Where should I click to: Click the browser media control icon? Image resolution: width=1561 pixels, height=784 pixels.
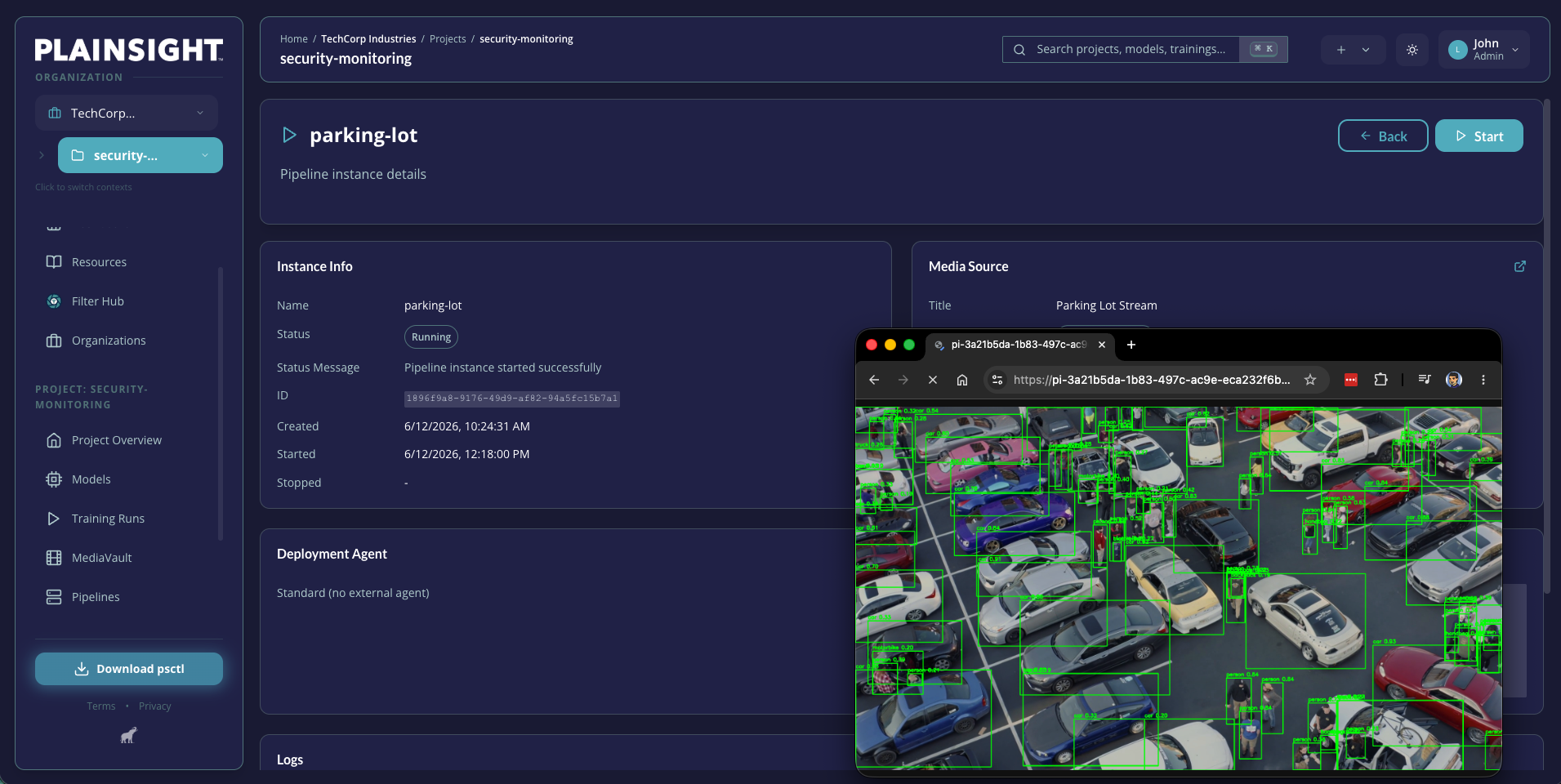[1425, 380]
